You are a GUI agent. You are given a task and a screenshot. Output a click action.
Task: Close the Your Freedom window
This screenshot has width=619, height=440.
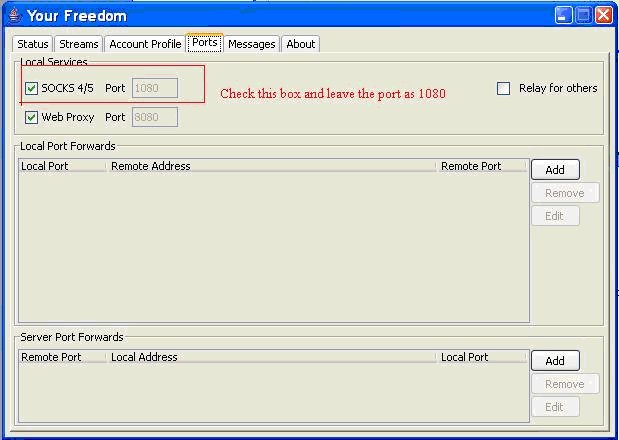pyautogui.click(x=604, y=15)
